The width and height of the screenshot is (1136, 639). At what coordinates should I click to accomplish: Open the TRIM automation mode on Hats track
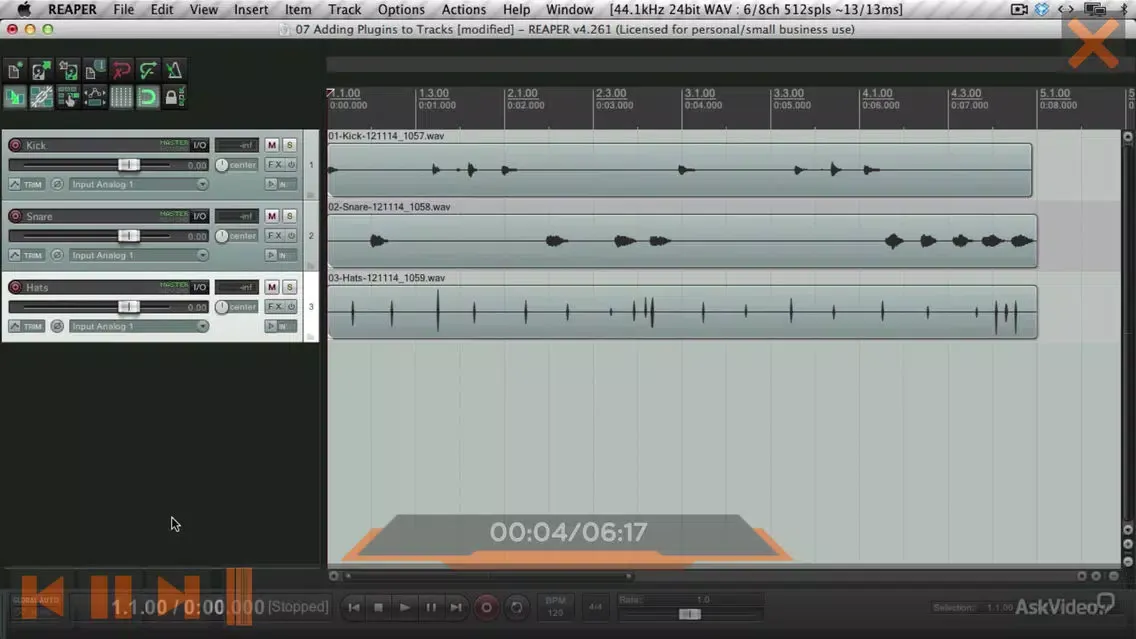[33, 327]
